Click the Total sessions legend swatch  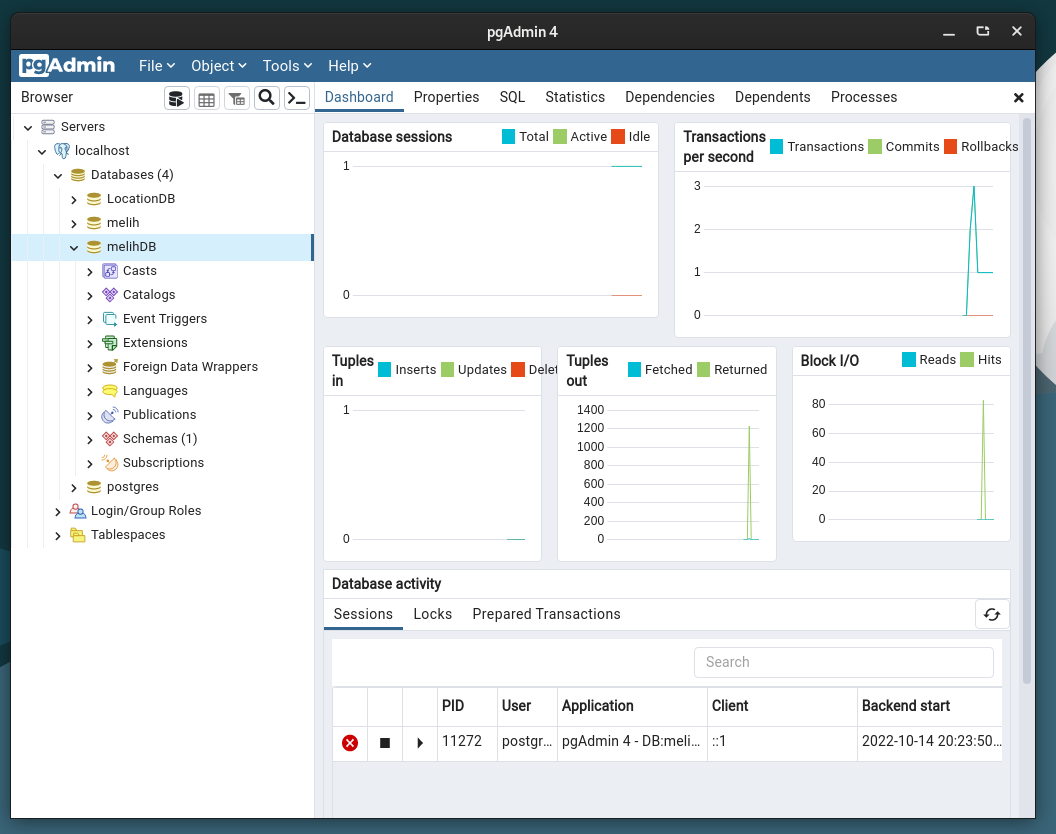(x=508, y=137)
